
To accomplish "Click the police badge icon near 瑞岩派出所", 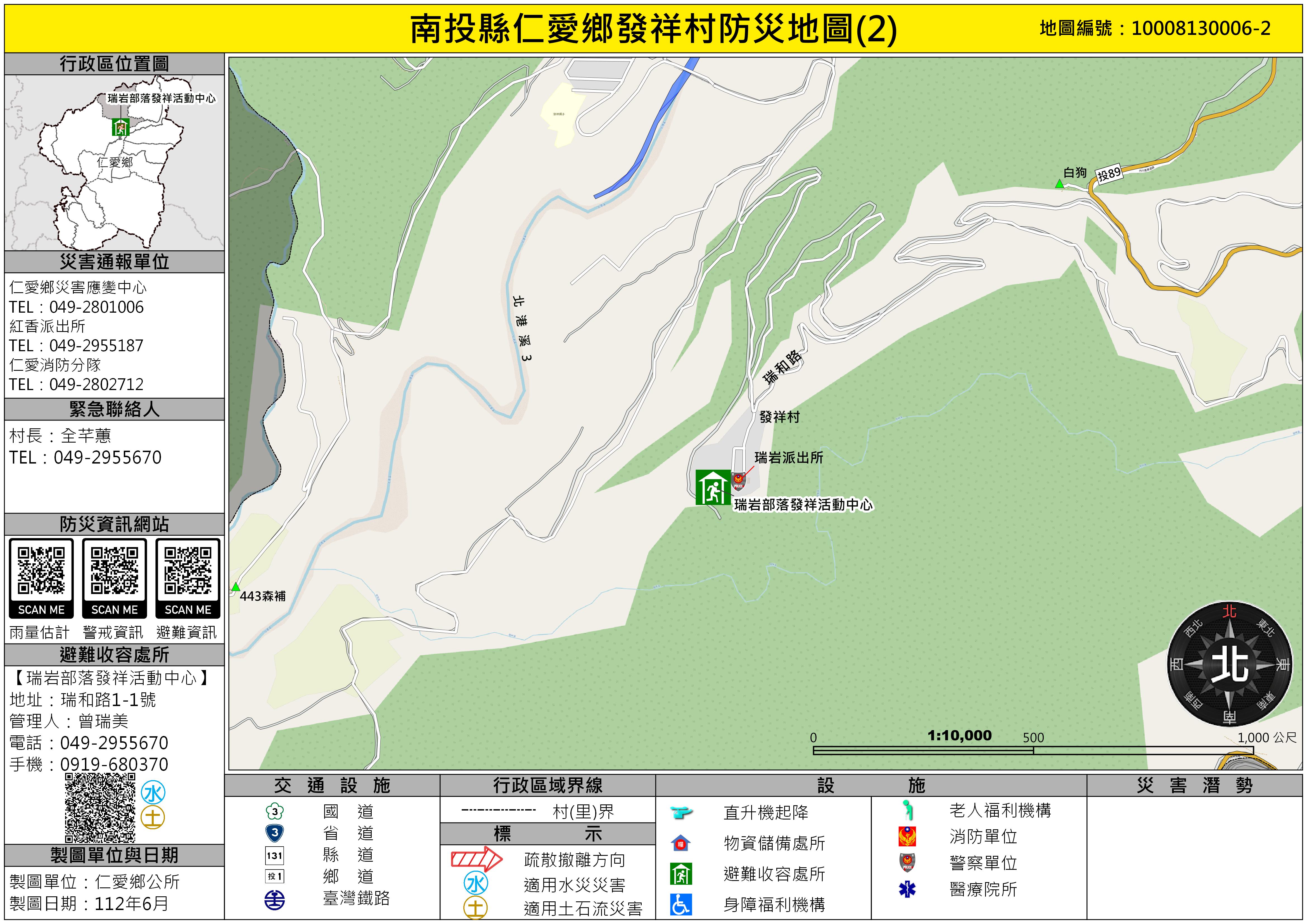I will 738,481.
